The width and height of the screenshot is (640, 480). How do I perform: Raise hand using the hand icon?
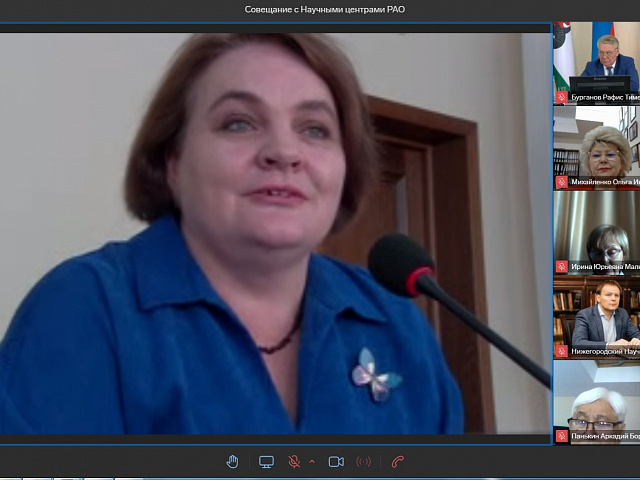pyautogui.click(x=232, y=461)
